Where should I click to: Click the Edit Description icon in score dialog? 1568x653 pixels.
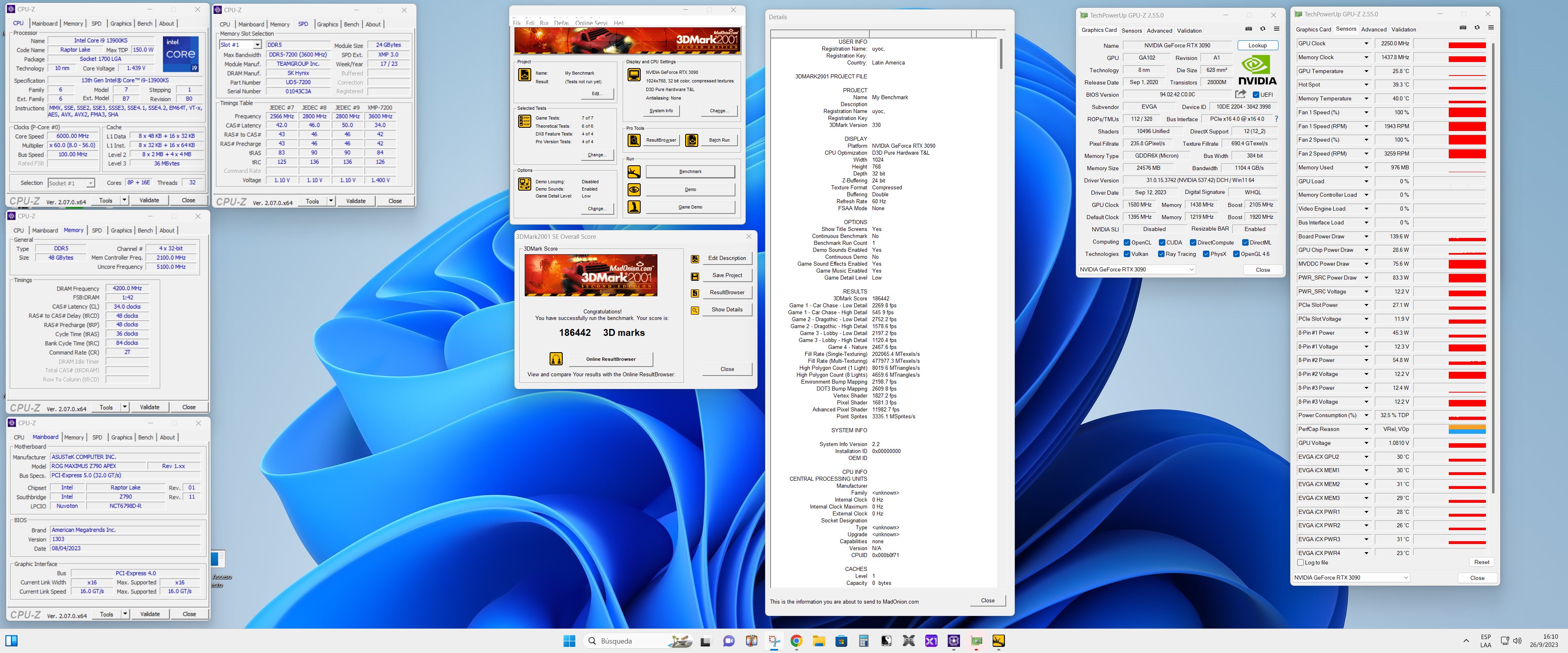[x=695, y=259]
